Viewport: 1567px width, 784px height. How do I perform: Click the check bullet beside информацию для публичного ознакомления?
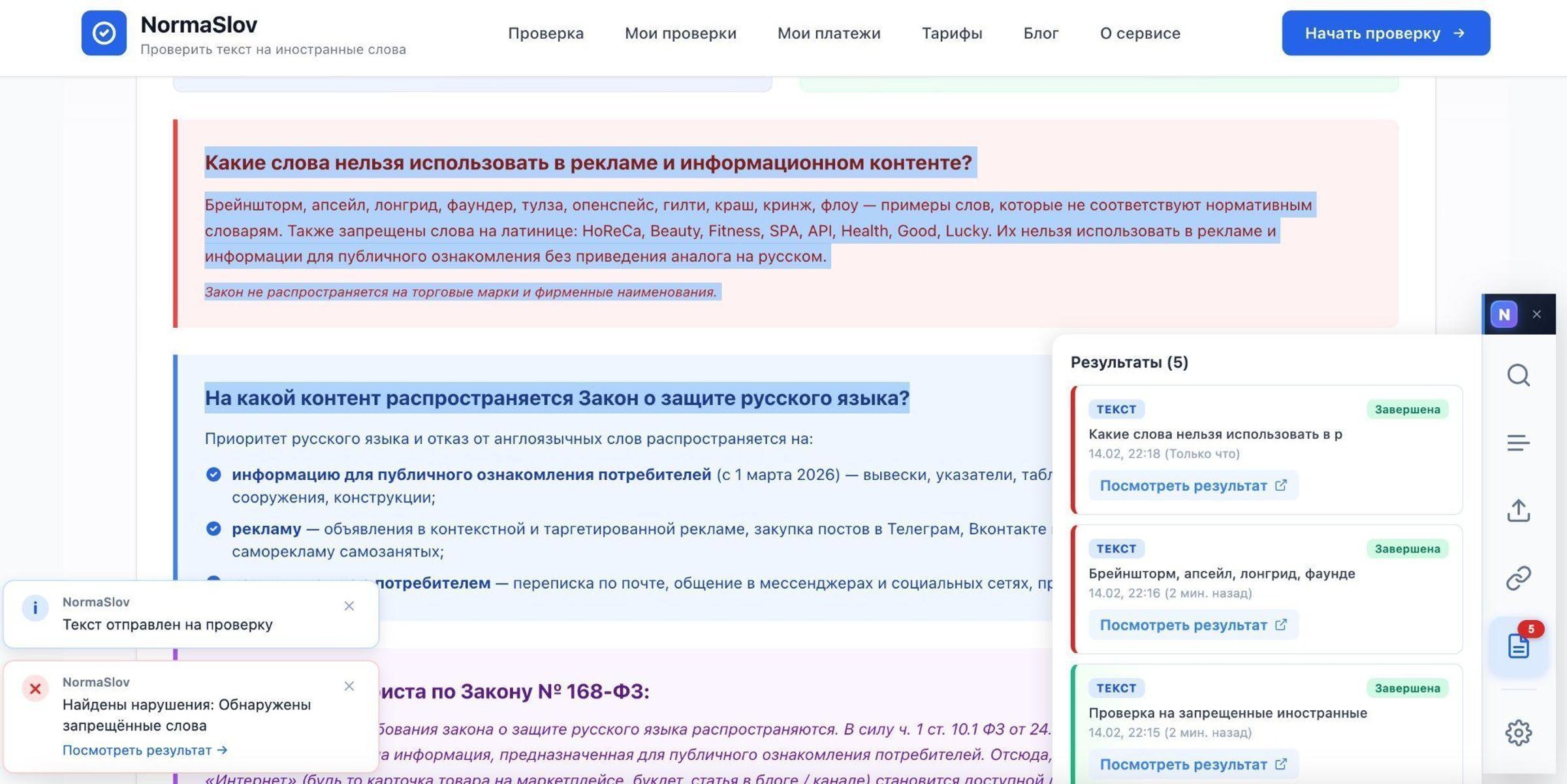tap(214, 475)
